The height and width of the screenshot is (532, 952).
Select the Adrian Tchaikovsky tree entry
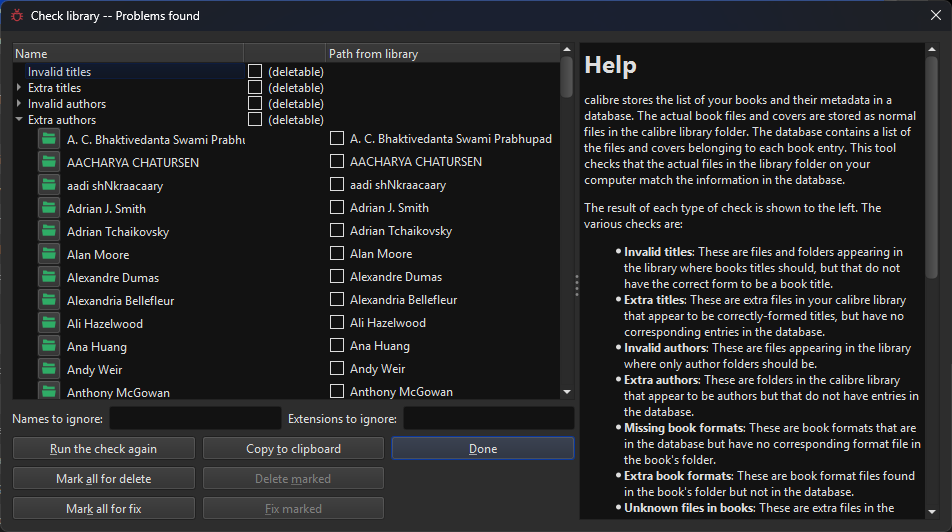coord(118,231)
